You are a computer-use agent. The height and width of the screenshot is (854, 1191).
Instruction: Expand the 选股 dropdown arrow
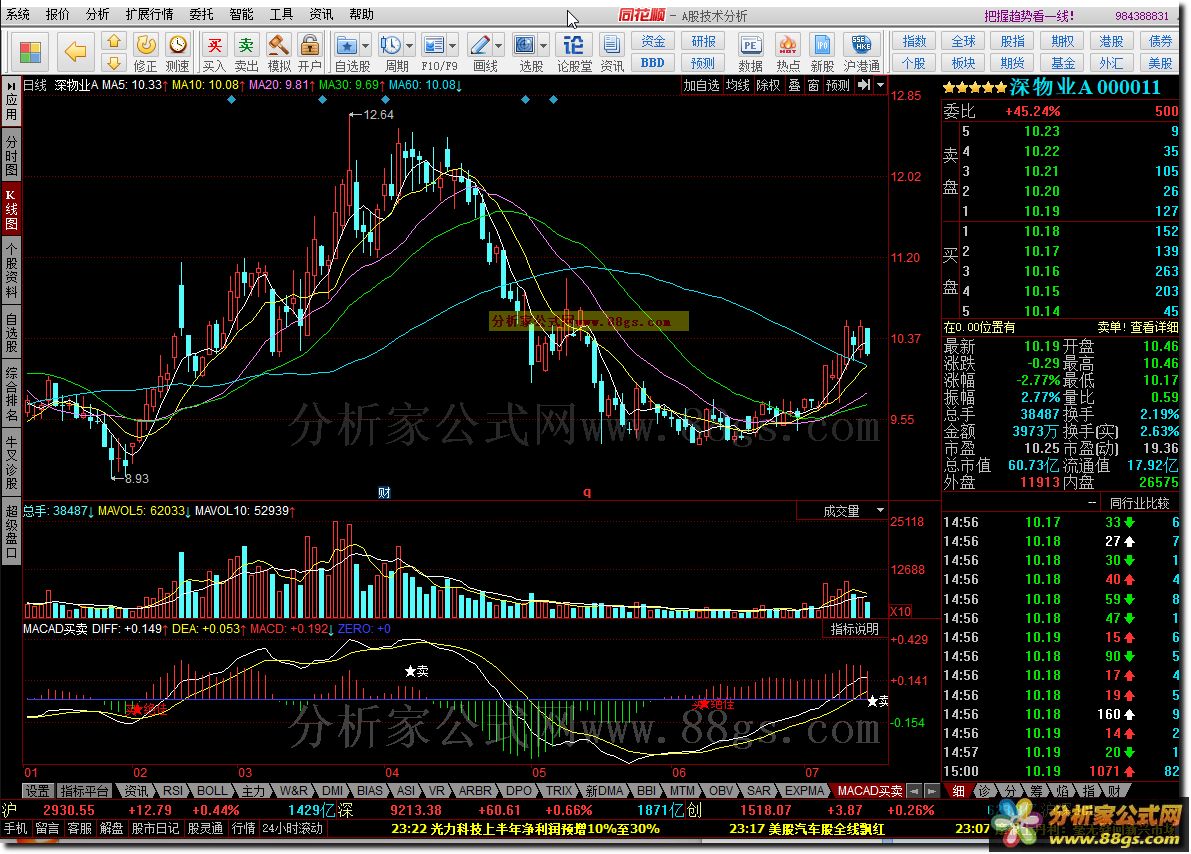point(543,46)
